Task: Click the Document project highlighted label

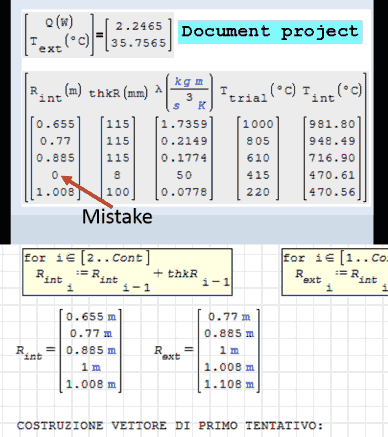Action: coord(270,32)
